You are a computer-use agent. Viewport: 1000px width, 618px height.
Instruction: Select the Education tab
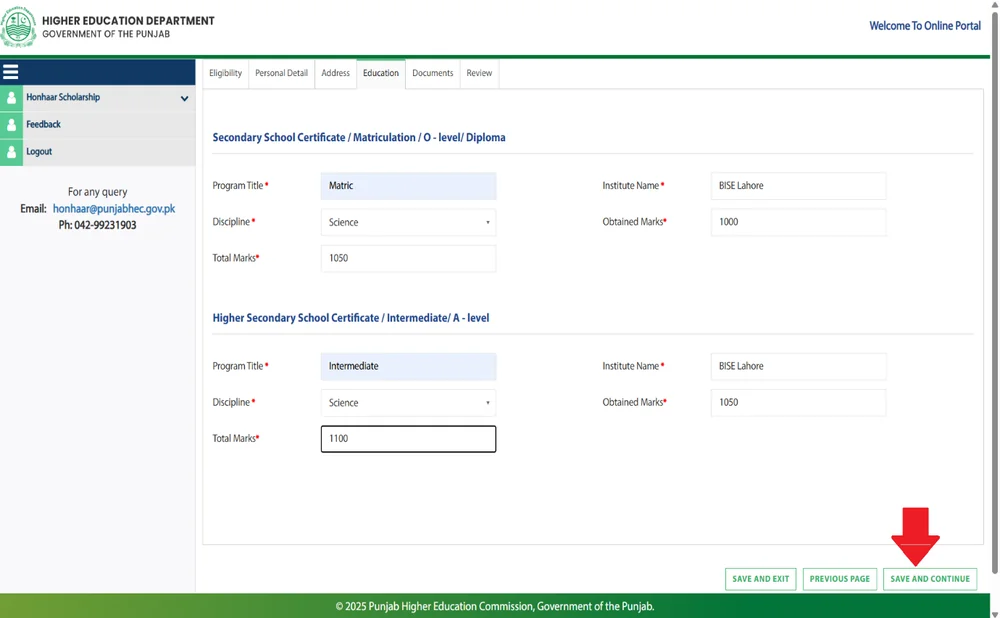[x=381, y=73]
